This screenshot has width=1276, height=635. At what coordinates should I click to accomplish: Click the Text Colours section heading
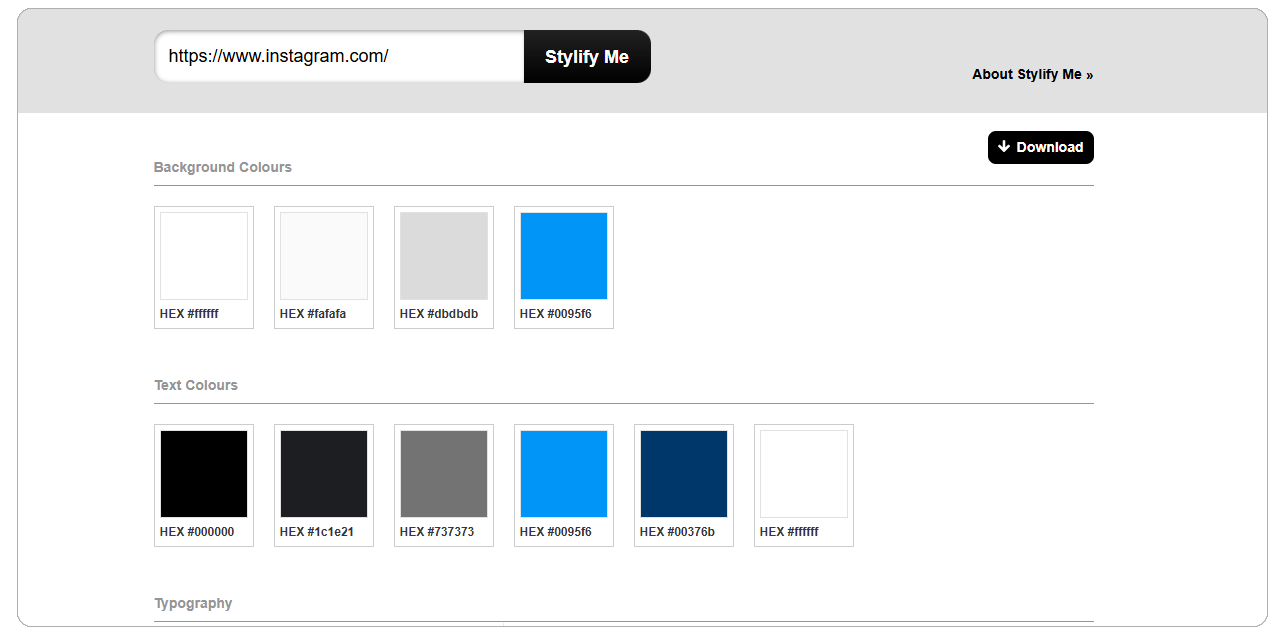(196, 385)
